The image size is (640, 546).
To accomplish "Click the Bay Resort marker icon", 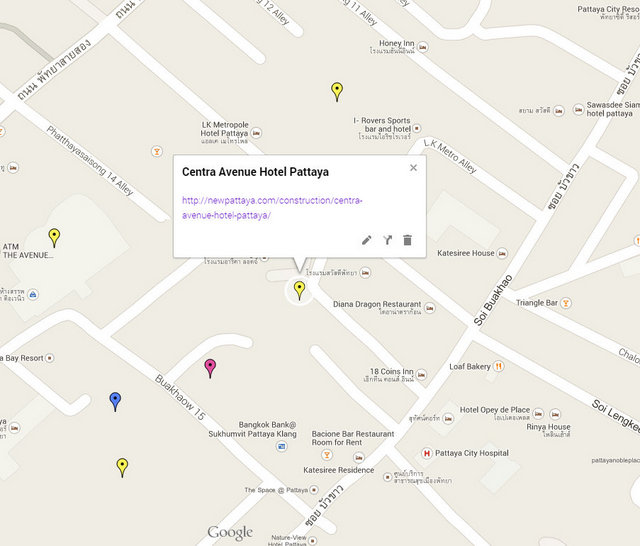I will pos(49,358).
